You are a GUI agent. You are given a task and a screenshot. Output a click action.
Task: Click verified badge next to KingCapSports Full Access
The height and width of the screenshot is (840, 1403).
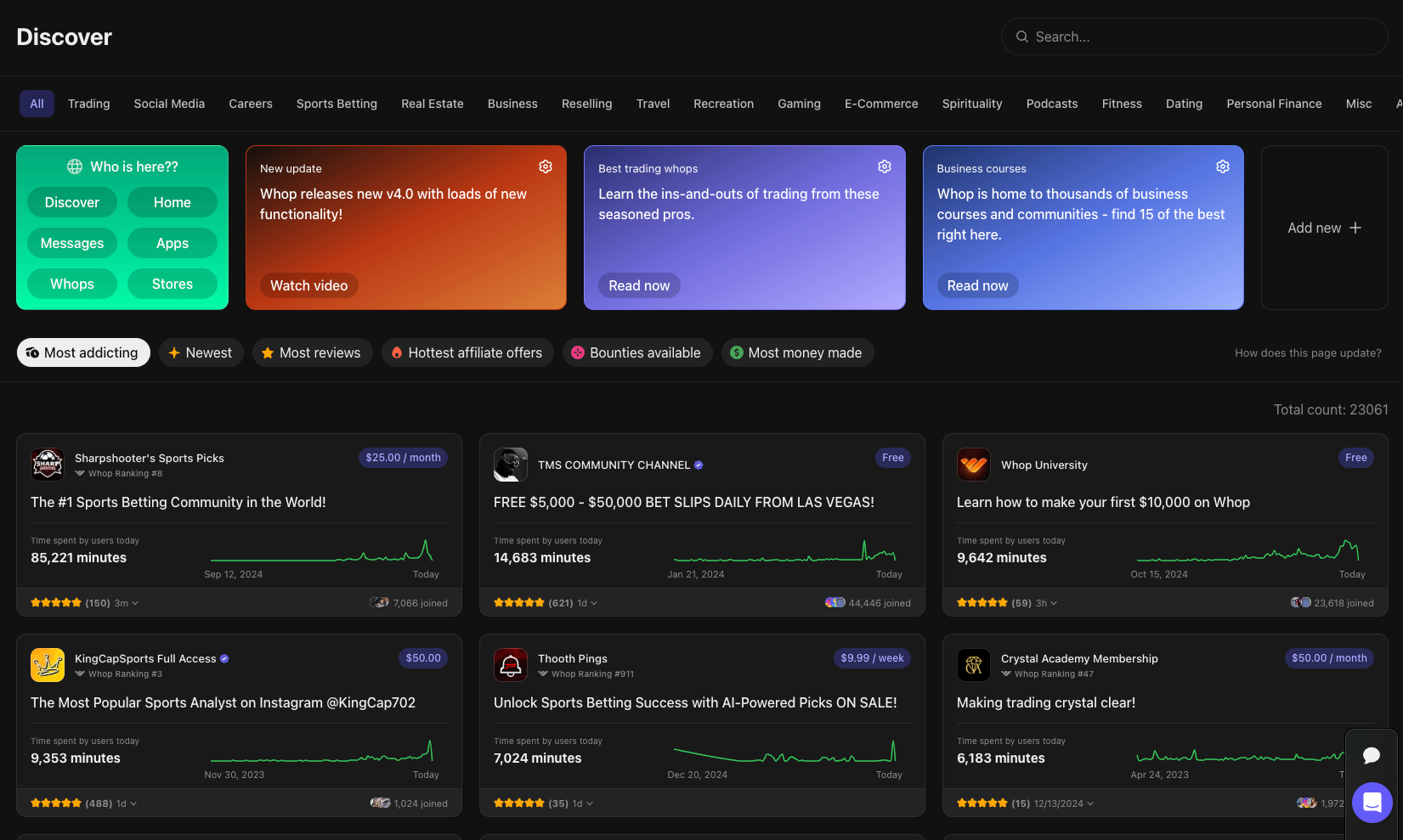tap(224, 658)
